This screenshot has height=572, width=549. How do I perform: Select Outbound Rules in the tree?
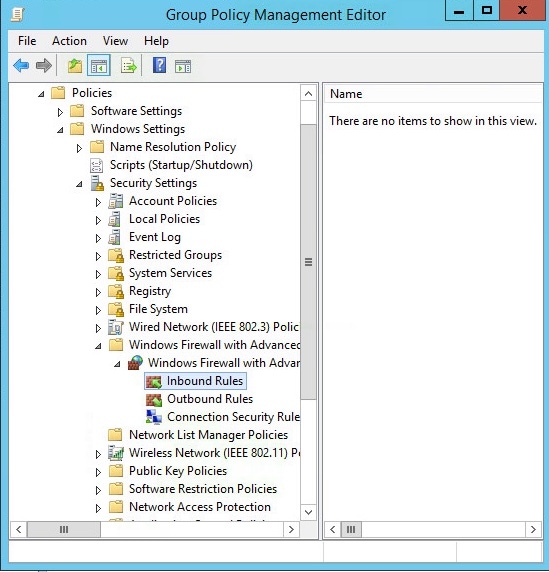point(210,399)
